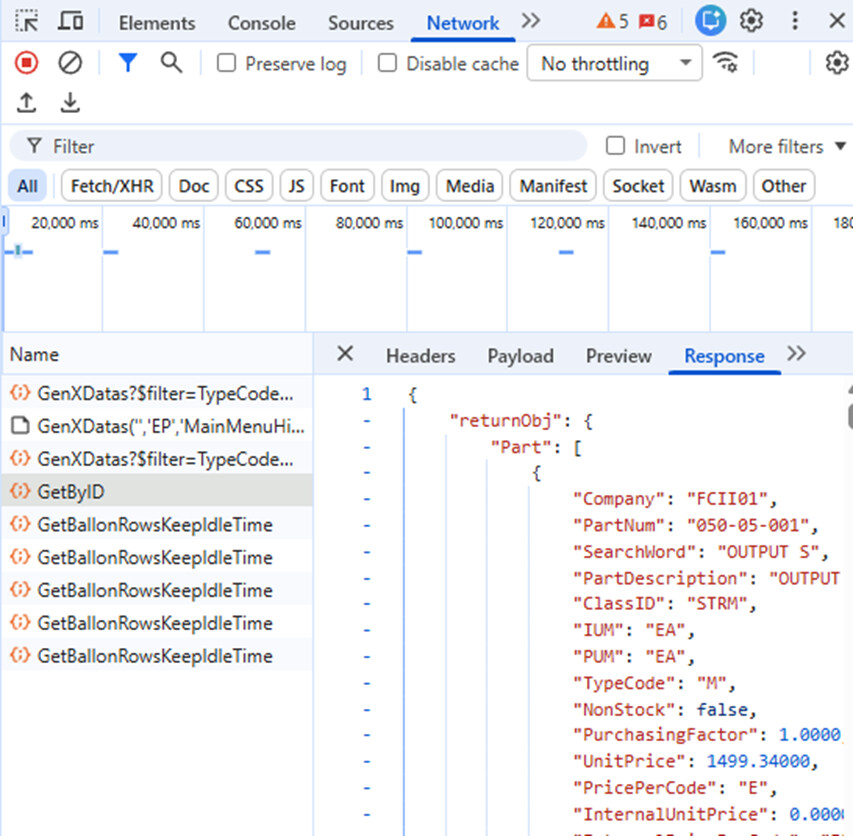The image size is (853, 836).
Task: Click the export HAR download icon
Action: [69, 102]
